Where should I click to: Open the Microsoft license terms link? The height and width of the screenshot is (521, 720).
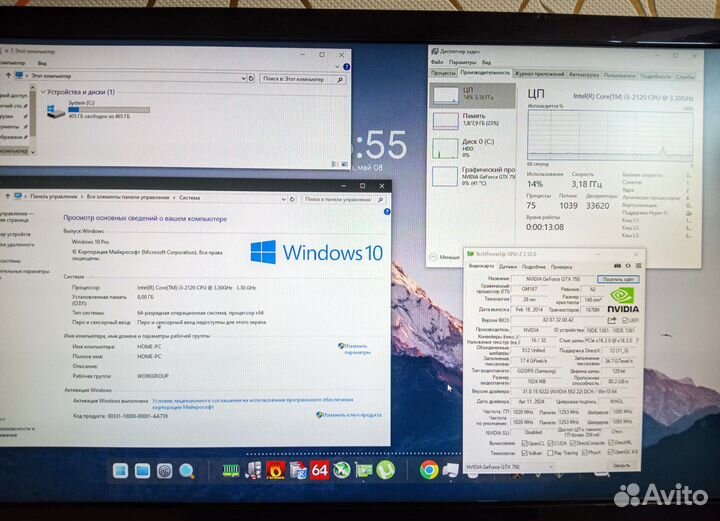tap(253, 403)
